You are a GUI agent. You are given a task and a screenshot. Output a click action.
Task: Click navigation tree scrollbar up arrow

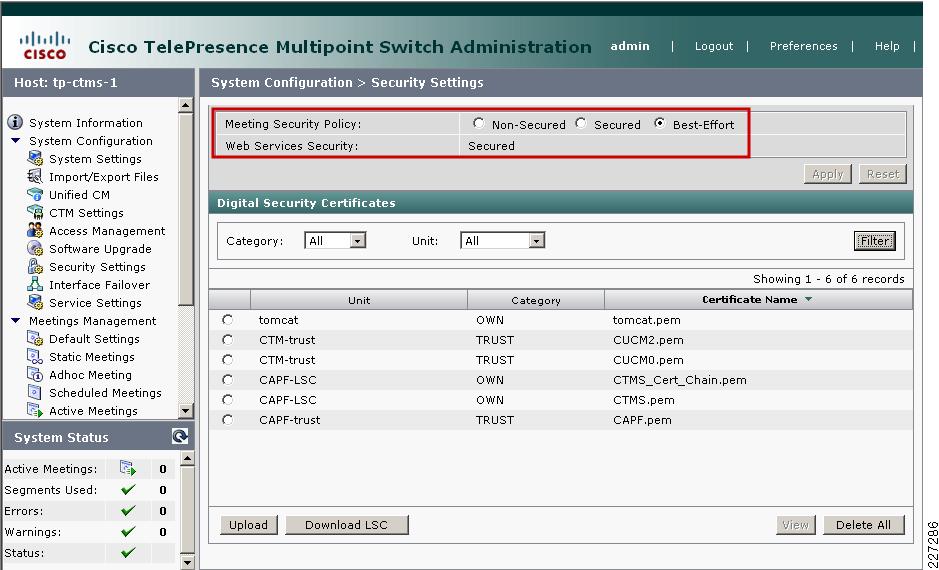[186, 105]
